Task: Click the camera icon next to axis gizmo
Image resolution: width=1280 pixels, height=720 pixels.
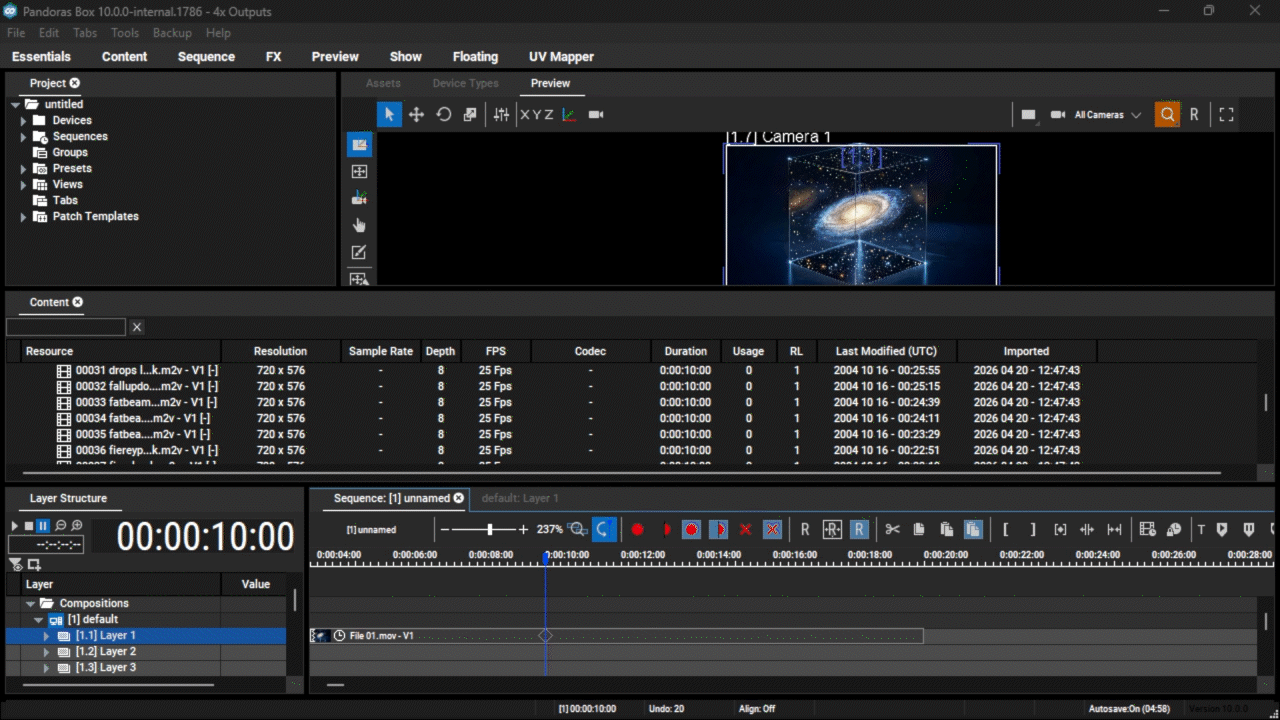Action: point(596,115)
